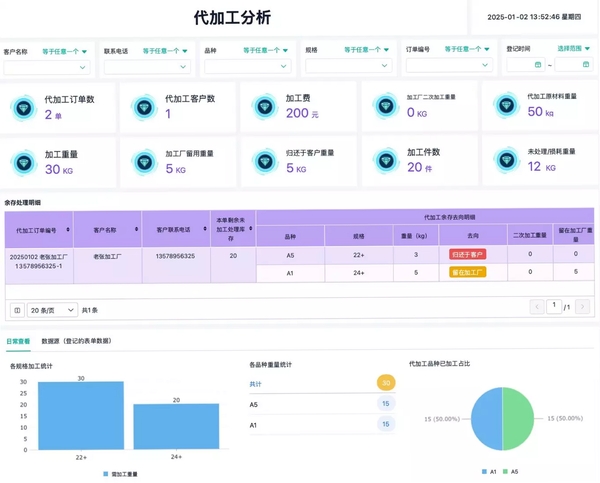Toggle the A1 legend in pie chart
This screenshot has width=600, height=483.
pos(484,472)
